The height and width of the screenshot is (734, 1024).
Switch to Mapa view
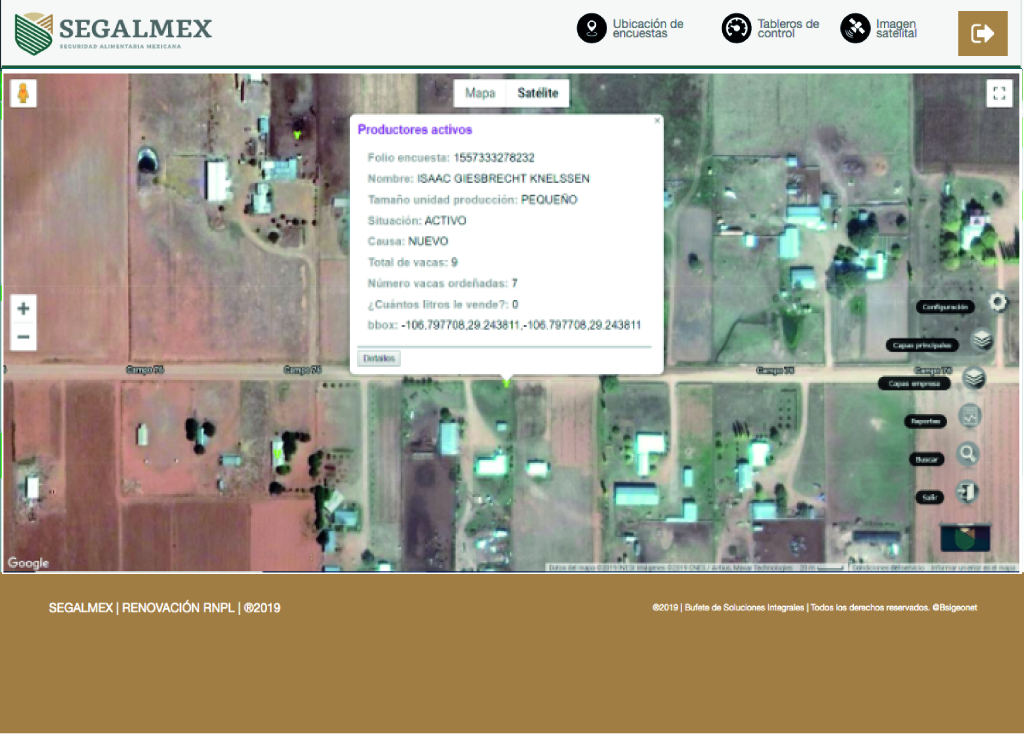(480, 93)
